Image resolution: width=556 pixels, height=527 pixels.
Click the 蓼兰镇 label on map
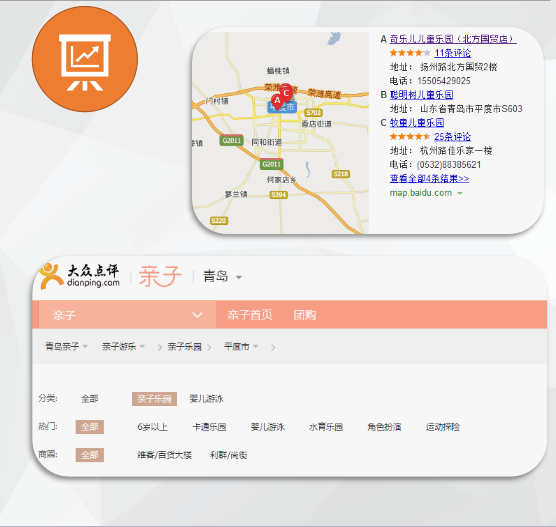pyautogui.click(x=236, y=194)
